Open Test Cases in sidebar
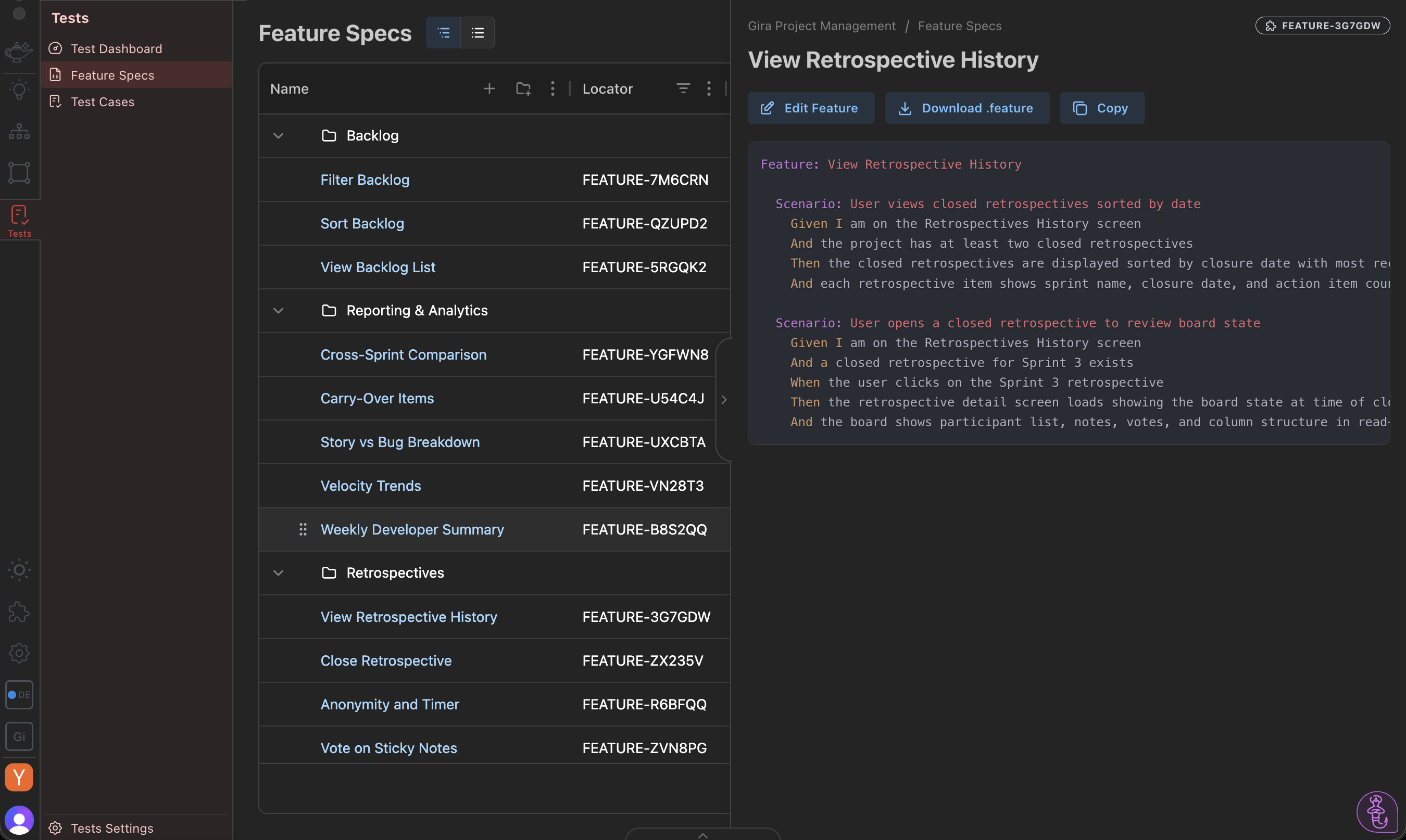 coord(136,101)
